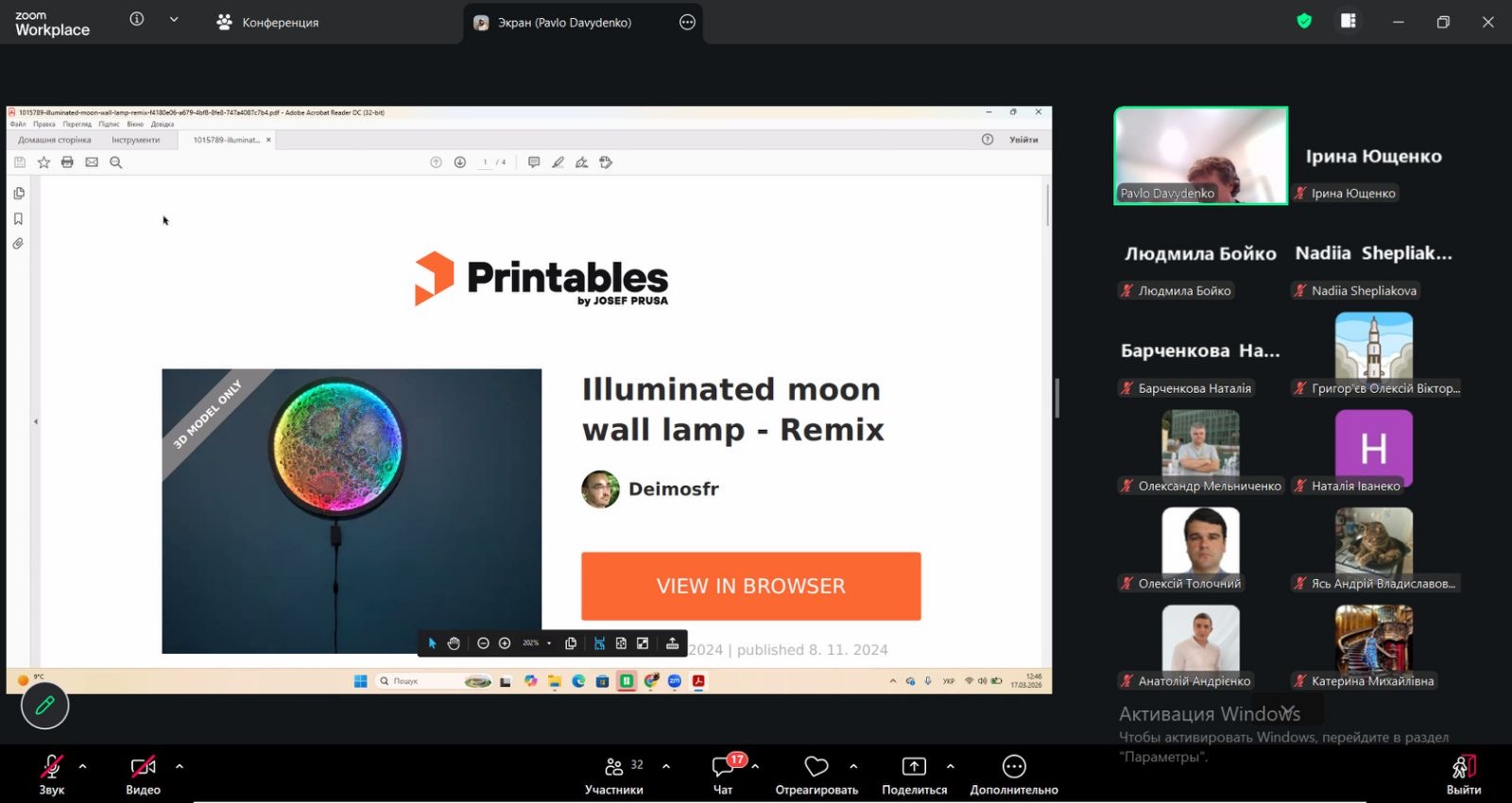Switch to the Конференция tab
The image size is (1512, 803).
[268, 22]
